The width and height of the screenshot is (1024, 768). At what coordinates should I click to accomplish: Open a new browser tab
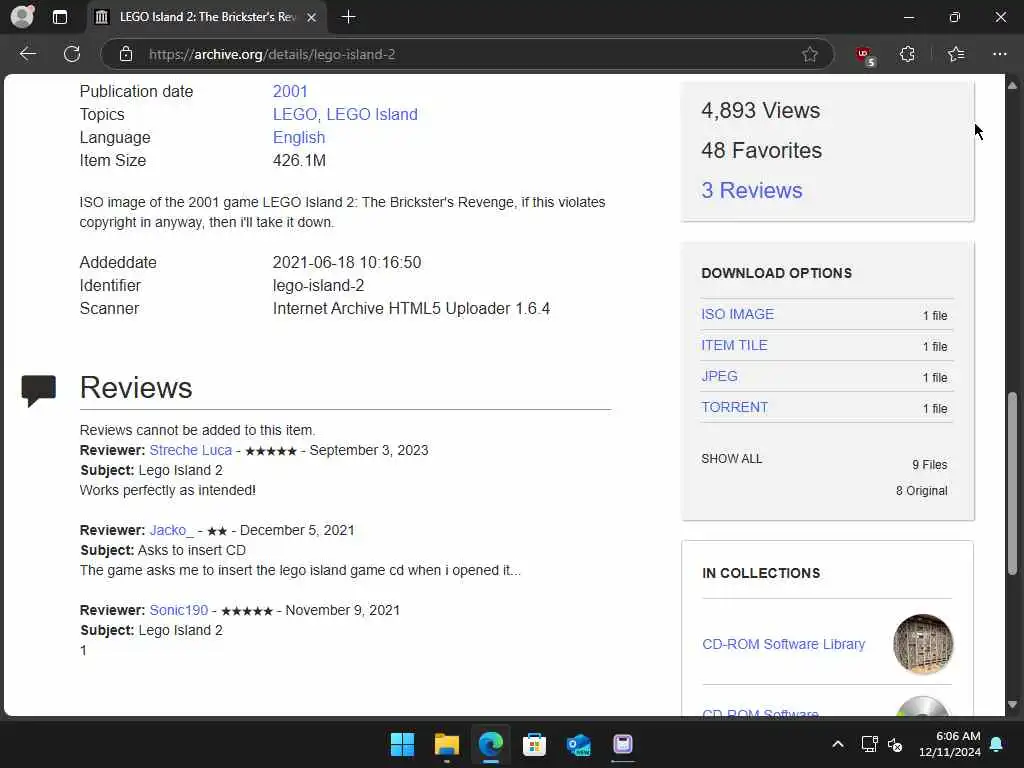tap(349, 17)
